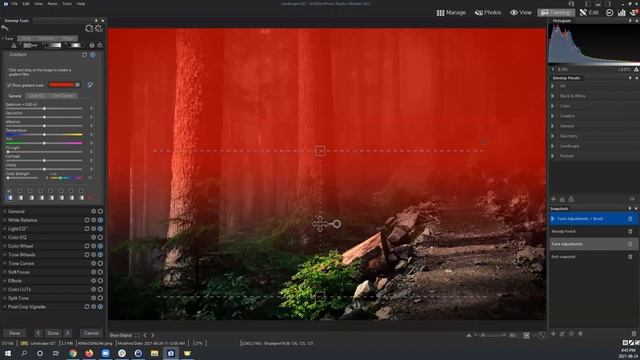
Task: Open Windows Start menu
Action: [x=8, y=353]
